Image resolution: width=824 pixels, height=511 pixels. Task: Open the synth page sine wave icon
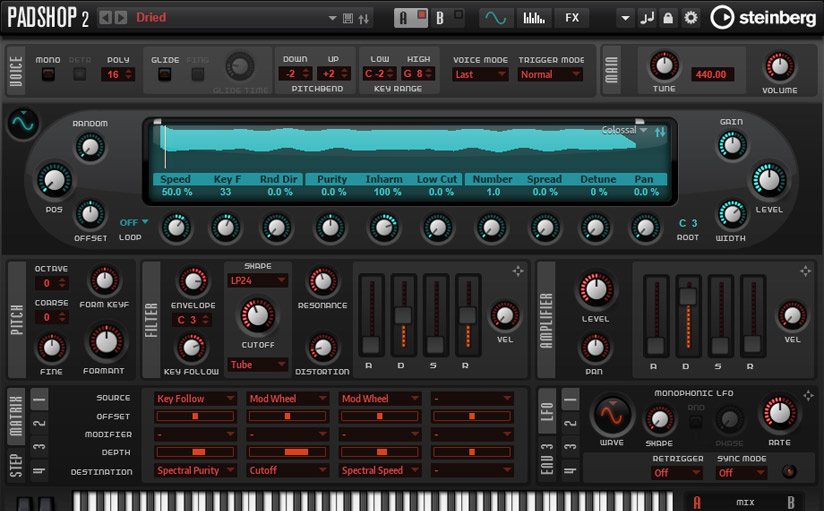[x=496, y=18]
